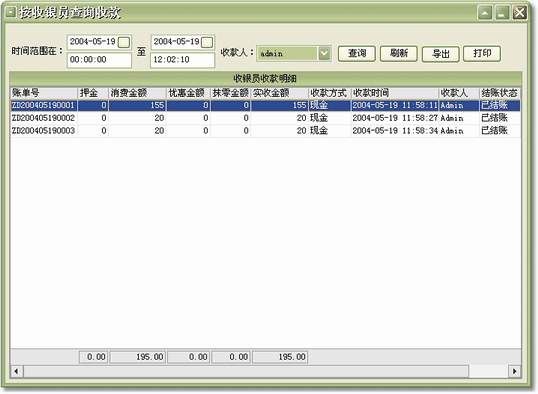The height and width of the screenshot is (394, 538).
Task: Open the start date calendar picker
Action: tap(124, 42)
